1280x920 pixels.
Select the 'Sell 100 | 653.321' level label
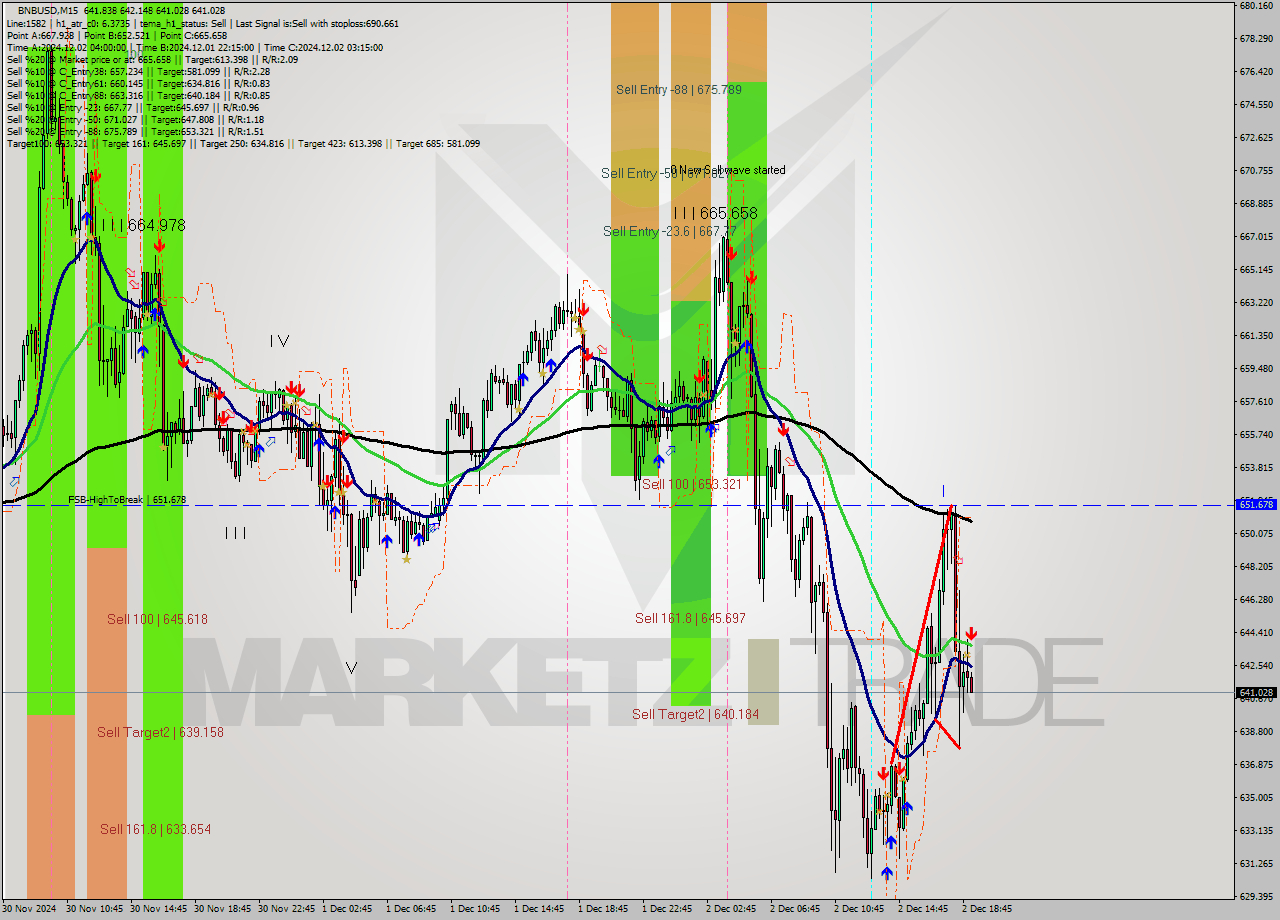click(x=691, y=484)
